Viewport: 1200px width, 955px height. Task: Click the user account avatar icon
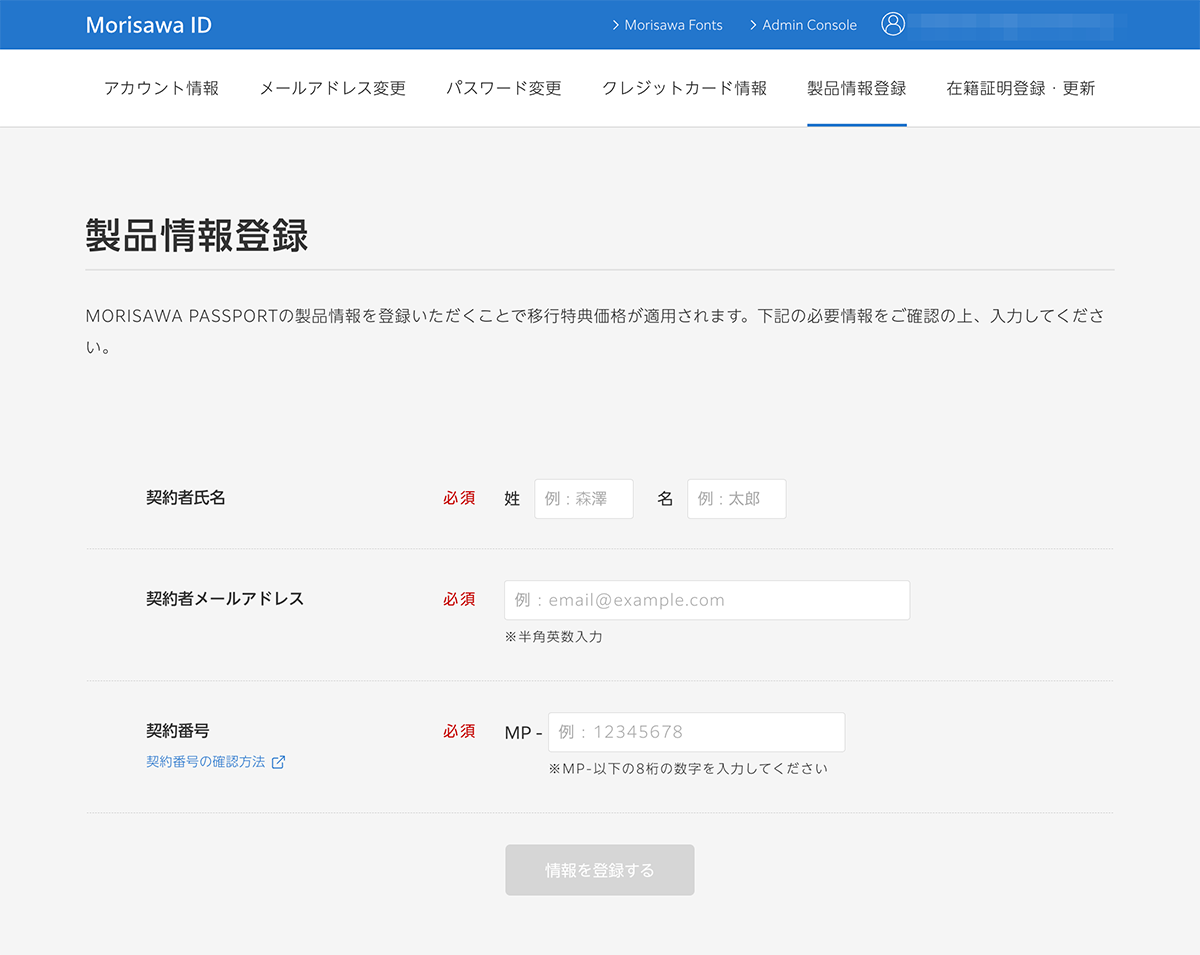coord(893,24)
